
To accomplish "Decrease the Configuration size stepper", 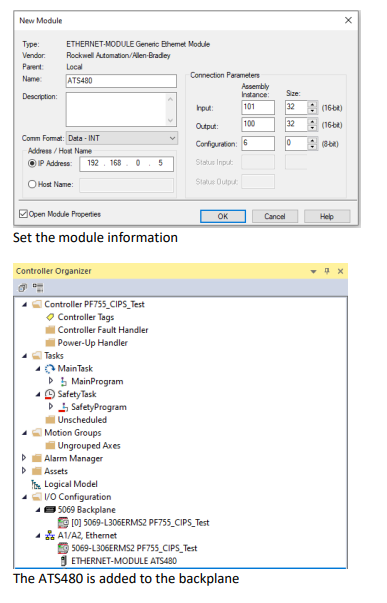I will tap(313, 147).
